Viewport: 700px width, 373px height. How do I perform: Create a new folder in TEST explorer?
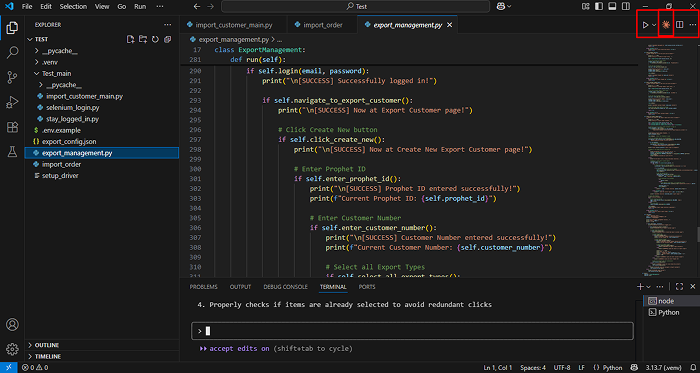click(143, 39)
